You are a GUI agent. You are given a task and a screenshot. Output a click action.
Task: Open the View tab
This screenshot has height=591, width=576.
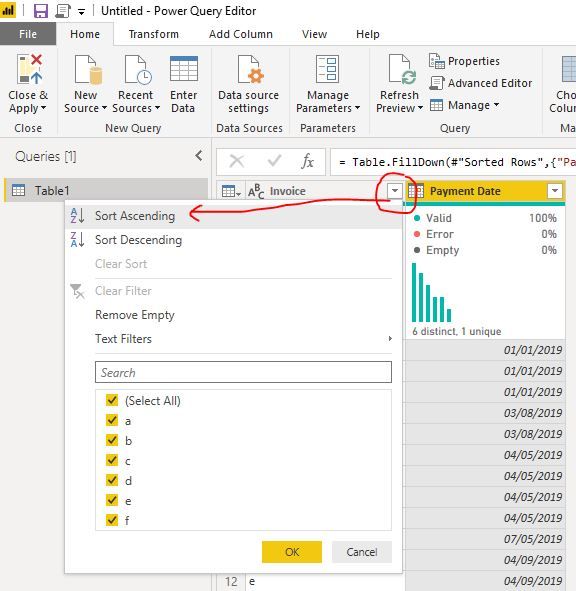tap(314, 34)
